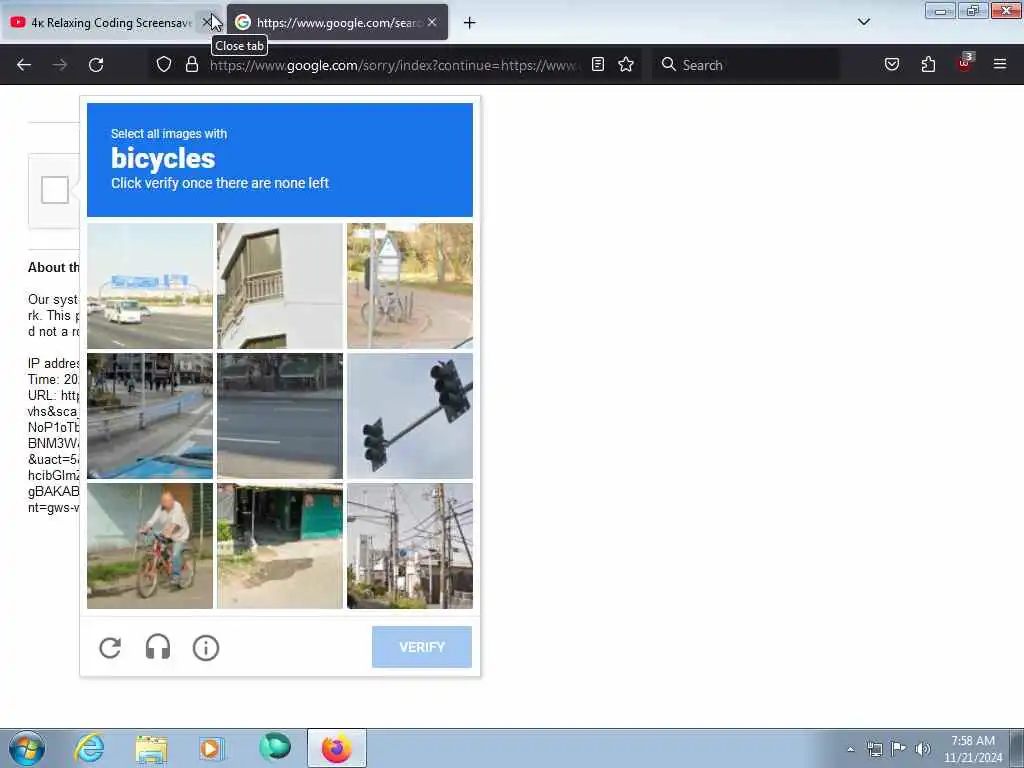Reload the current page
Viewport: 1024px width, 768px height.
click(x=96, y=65)
